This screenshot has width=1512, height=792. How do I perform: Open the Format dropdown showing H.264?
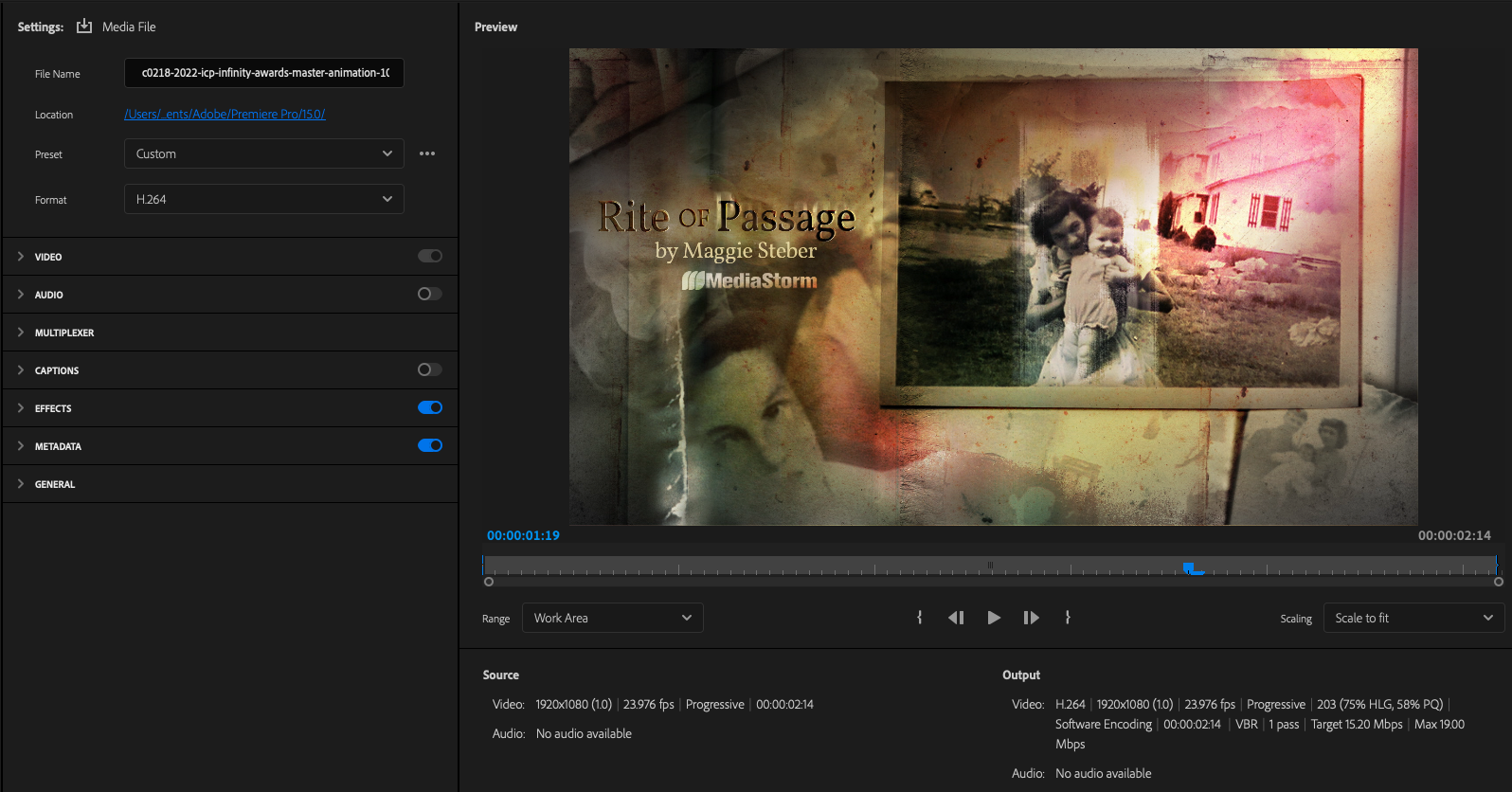click(x=264, y=199)
